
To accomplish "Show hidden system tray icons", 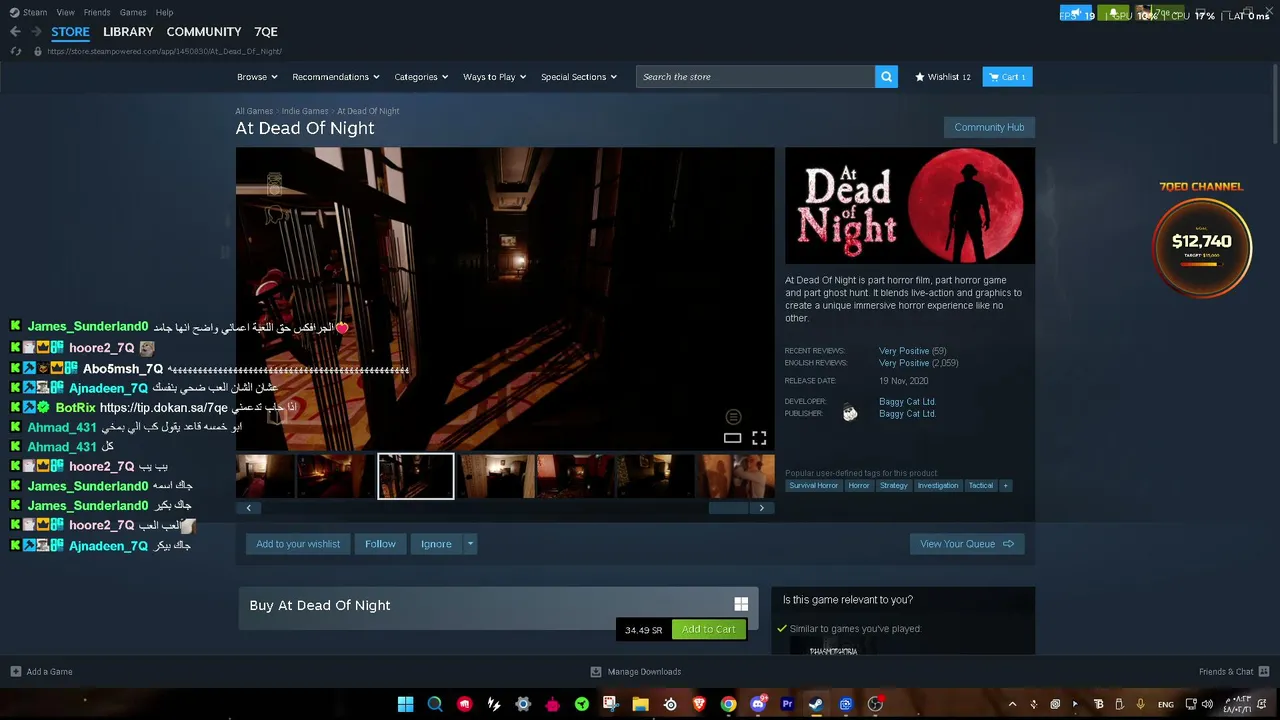I will (x=1012, y=704).
